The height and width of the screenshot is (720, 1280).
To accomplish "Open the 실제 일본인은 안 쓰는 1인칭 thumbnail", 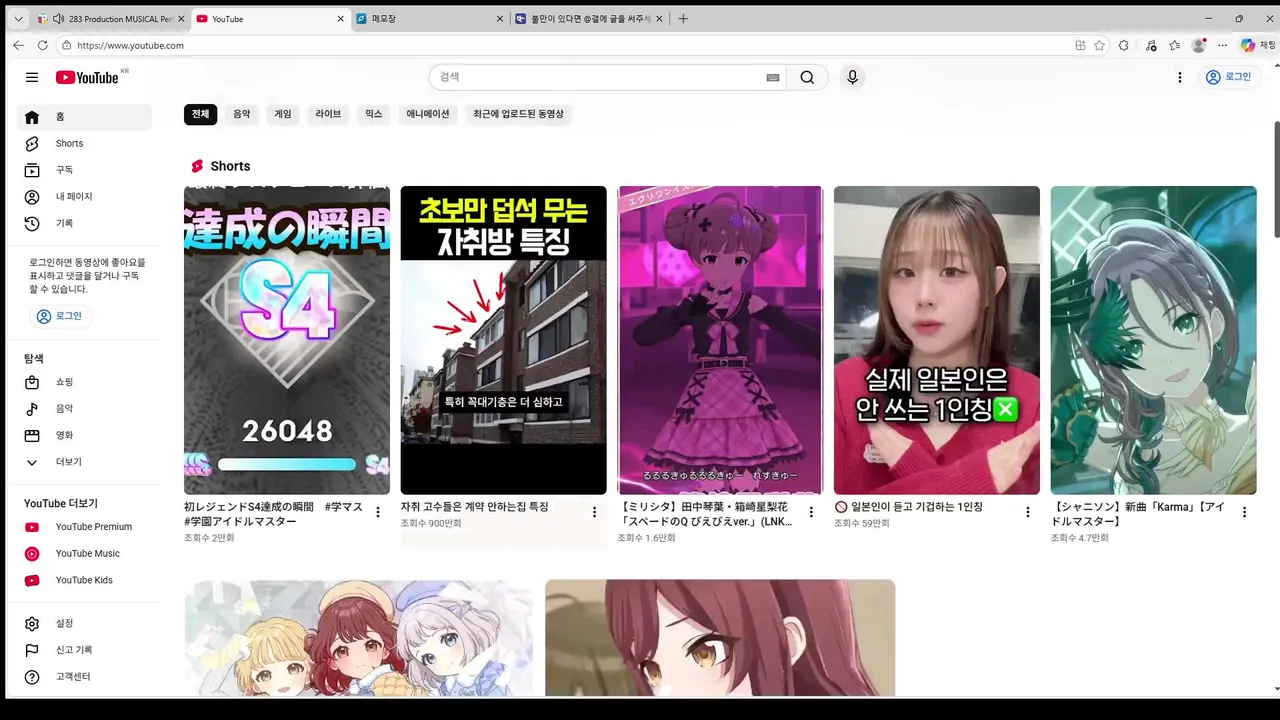I will tap(937, 340).
